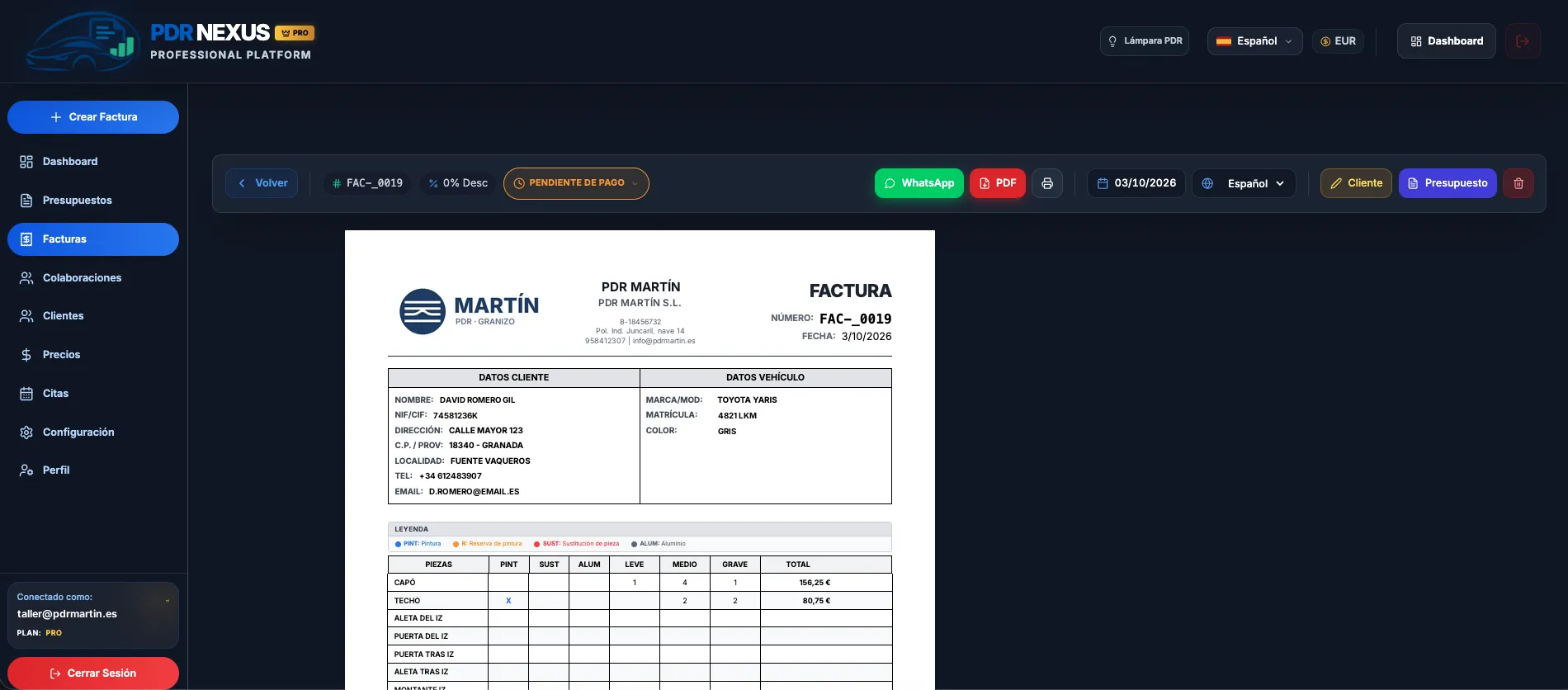Expand the connected account chevron
This screenshot has height=690, width=1568.
point(168,601)
